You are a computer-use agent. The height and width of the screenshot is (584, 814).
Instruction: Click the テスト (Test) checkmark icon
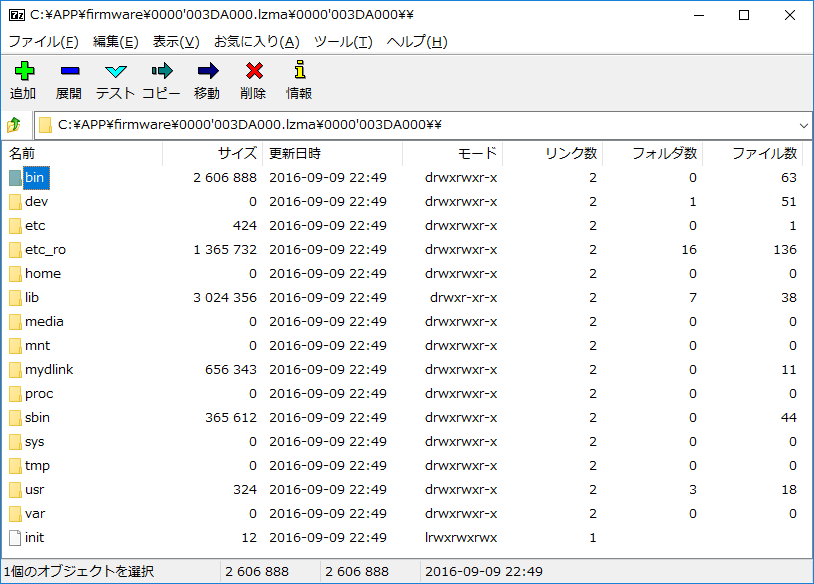[115, 71]
